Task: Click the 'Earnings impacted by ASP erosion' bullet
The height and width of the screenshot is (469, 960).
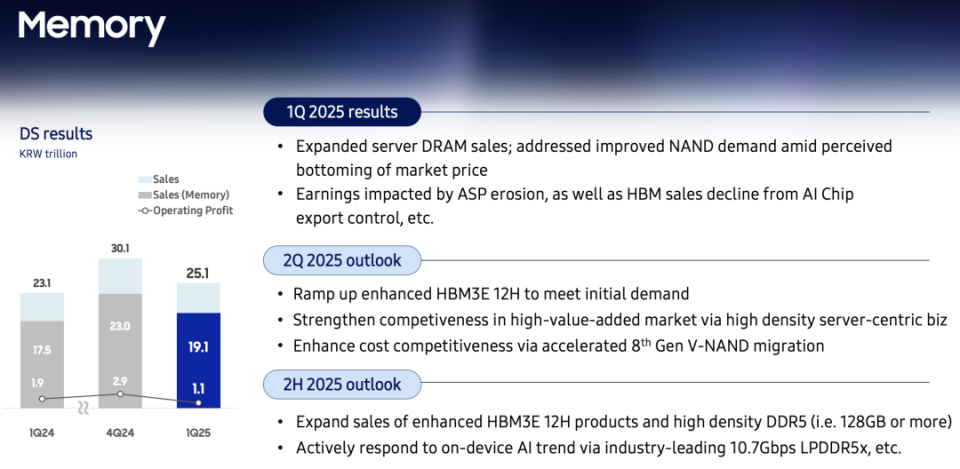Action: 564,206
